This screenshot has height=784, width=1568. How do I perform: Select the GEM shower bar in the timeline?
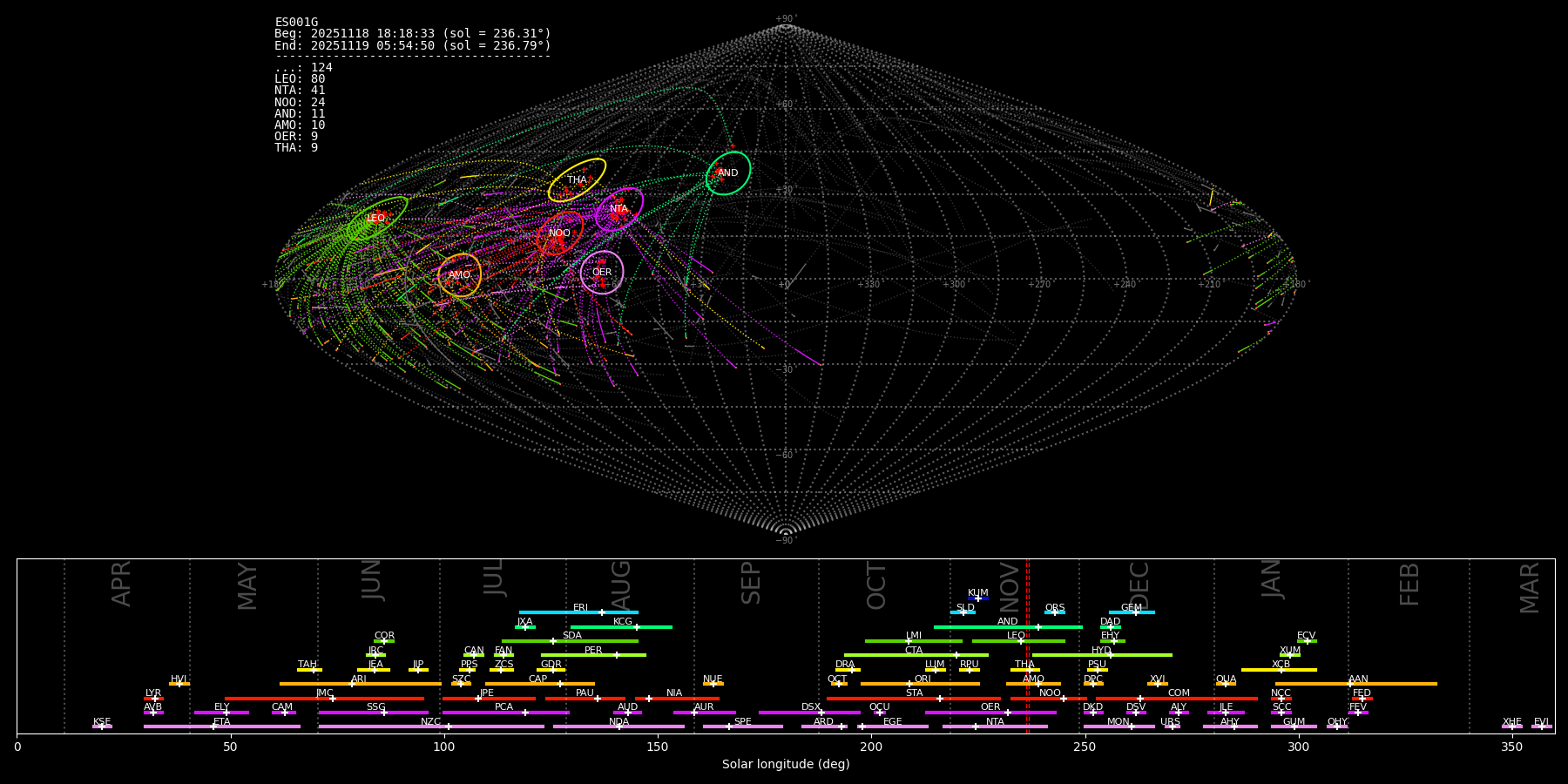1132,612
